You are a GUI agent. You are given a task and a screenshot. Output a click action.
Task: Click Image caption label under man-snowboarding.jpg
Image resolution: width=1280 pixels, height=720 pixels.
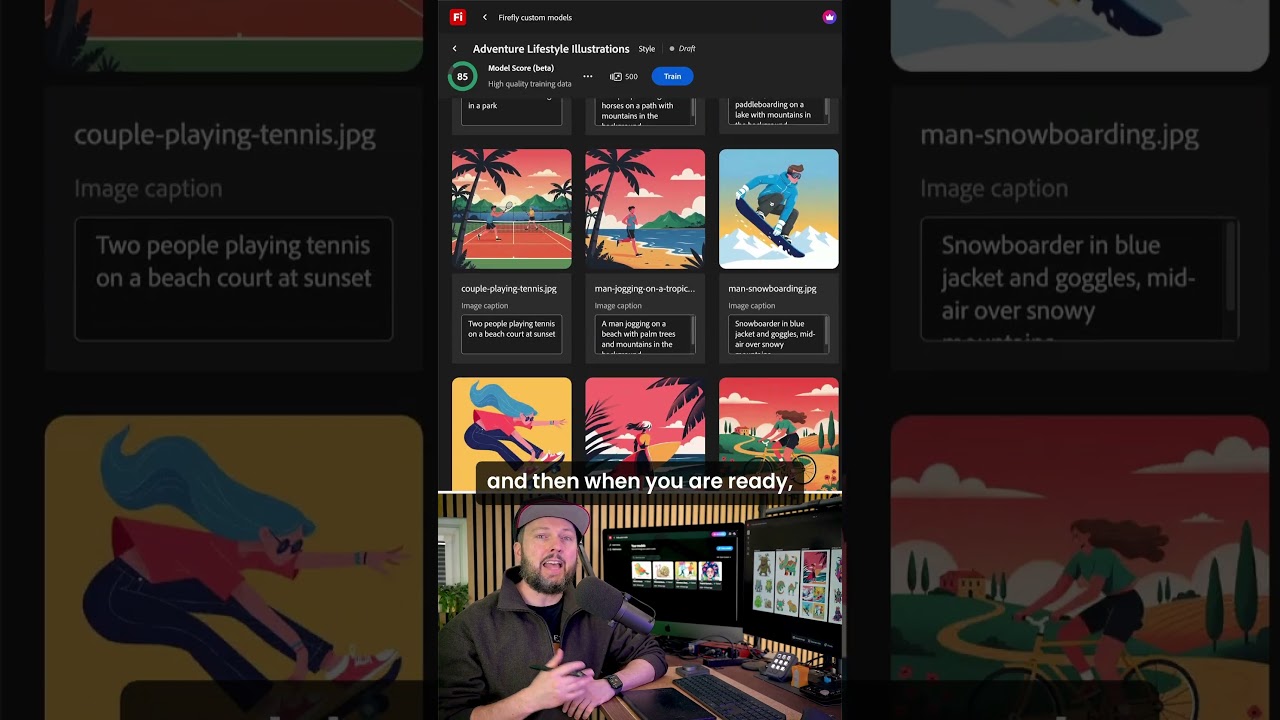[752, 306]
